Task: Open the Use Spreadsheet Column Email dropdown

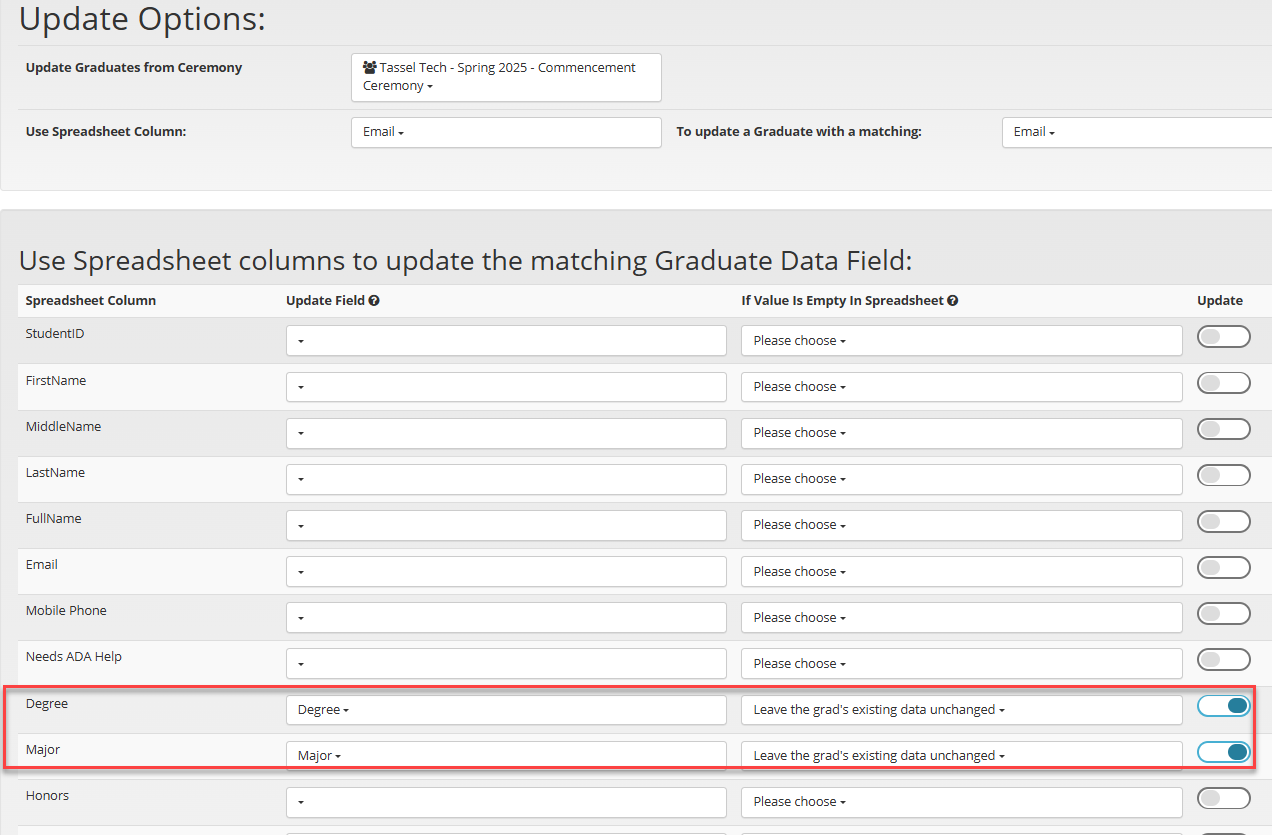Action: click(x=505, y=132)
